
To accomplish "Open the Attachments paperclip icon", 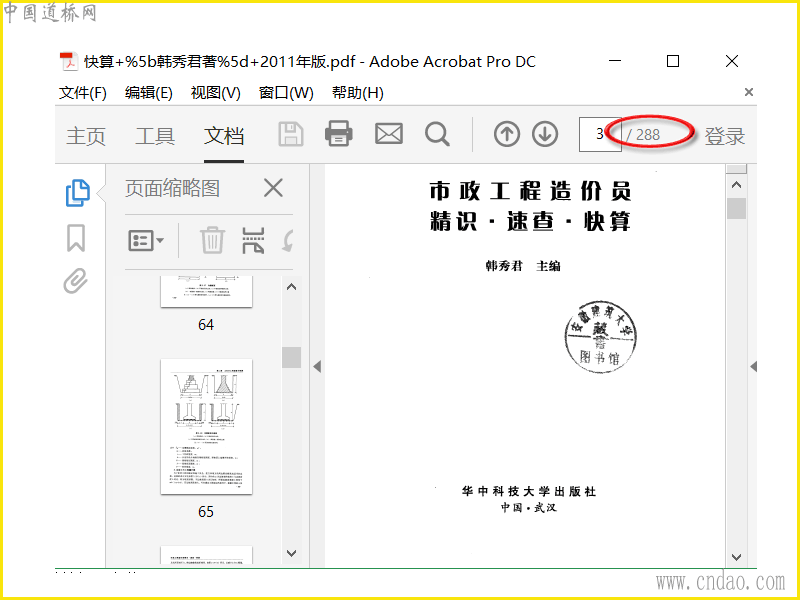I will click(76, 281).
